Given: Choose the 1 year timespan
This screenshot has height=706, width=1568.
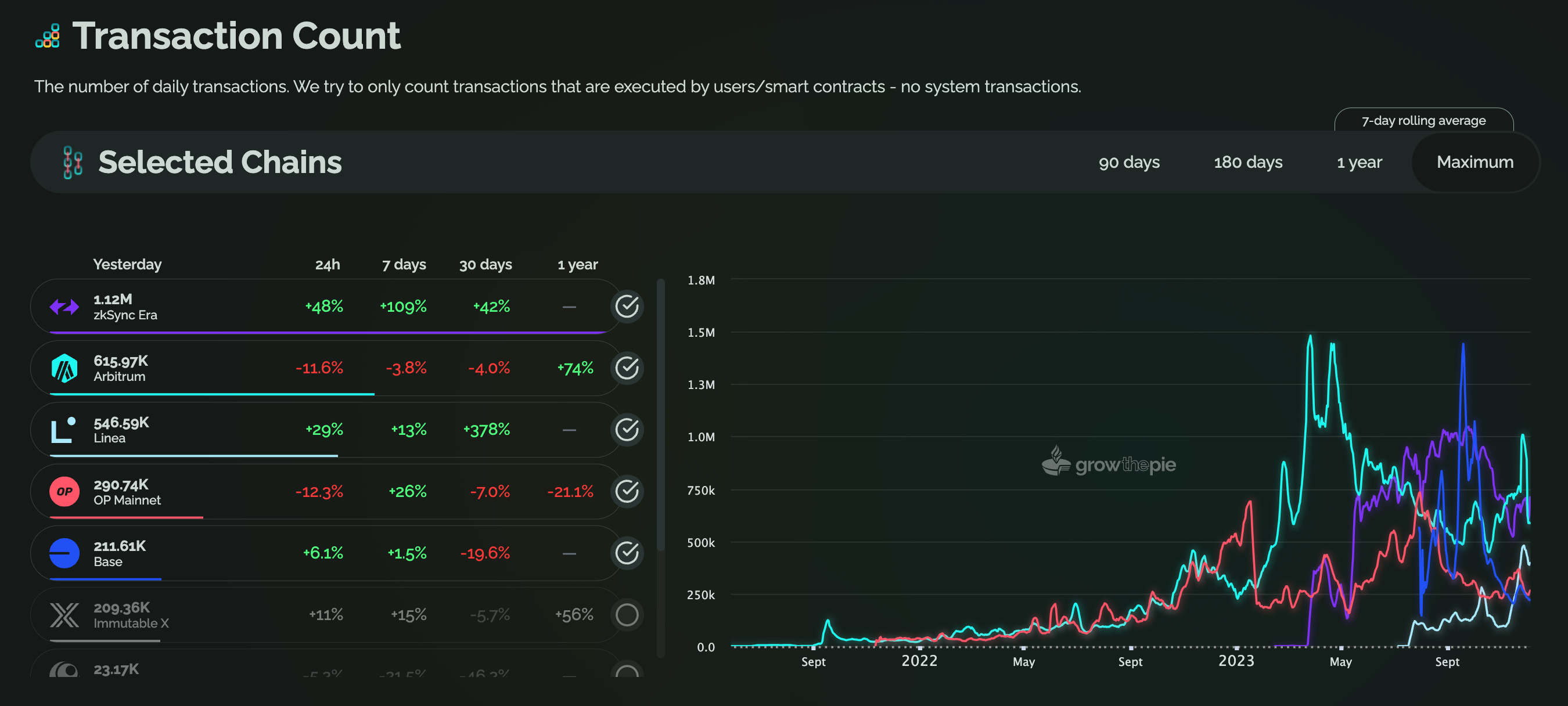Looking at the screenshot, I should (x=1358, y=163).
